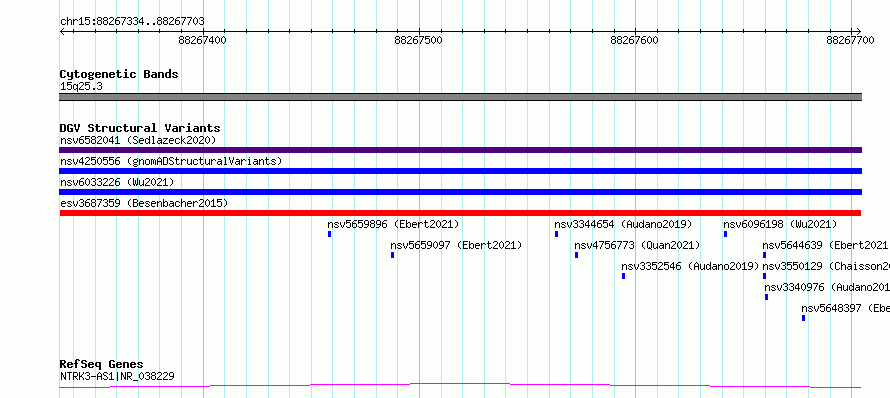This screenshot has height=398, width=890.
Task: Click the chr15:88267334..88267703 coordinate label
Action: click(x=132, y=22)
